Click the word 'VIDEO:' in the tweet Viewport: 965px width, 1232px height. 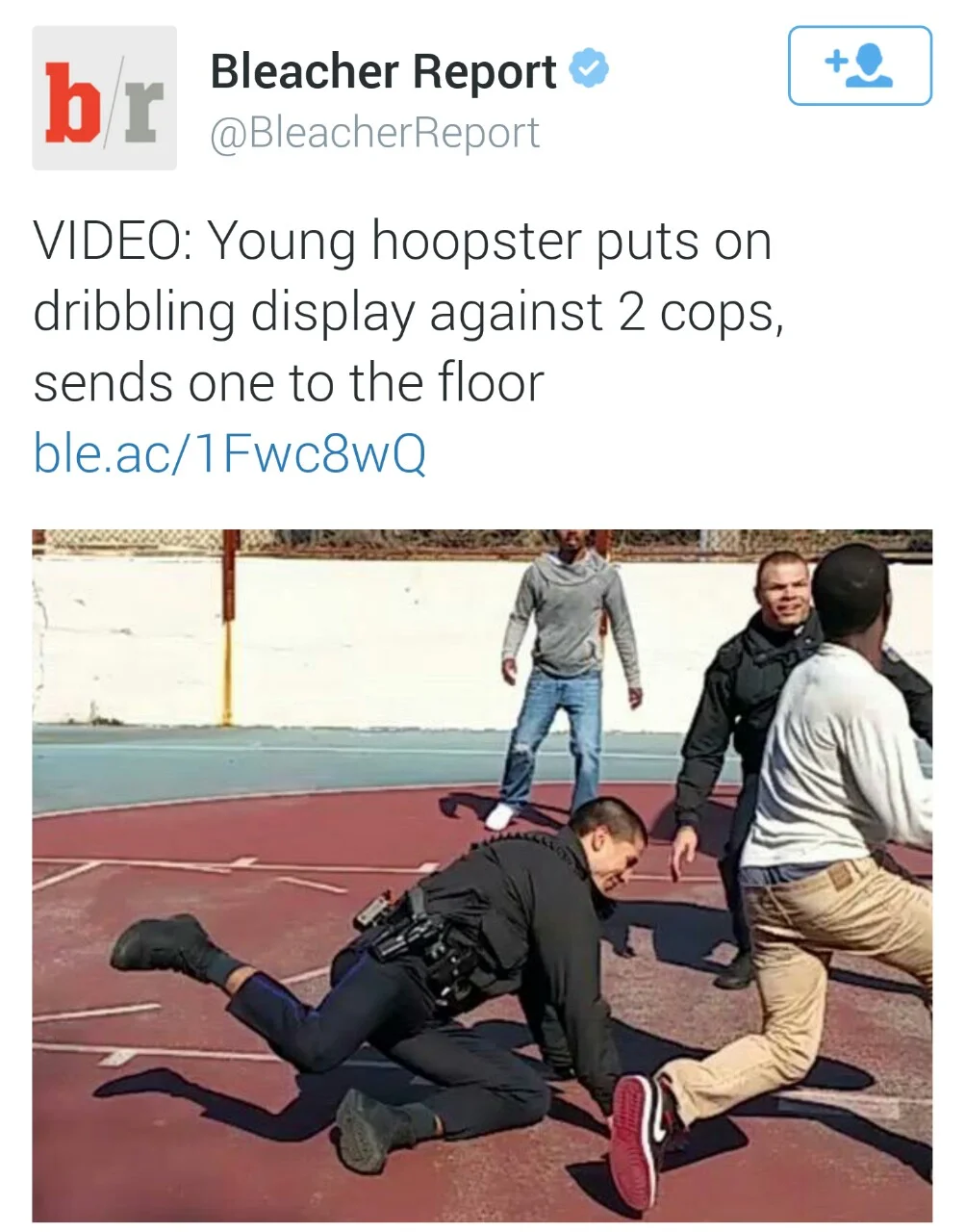pos(112,240)
